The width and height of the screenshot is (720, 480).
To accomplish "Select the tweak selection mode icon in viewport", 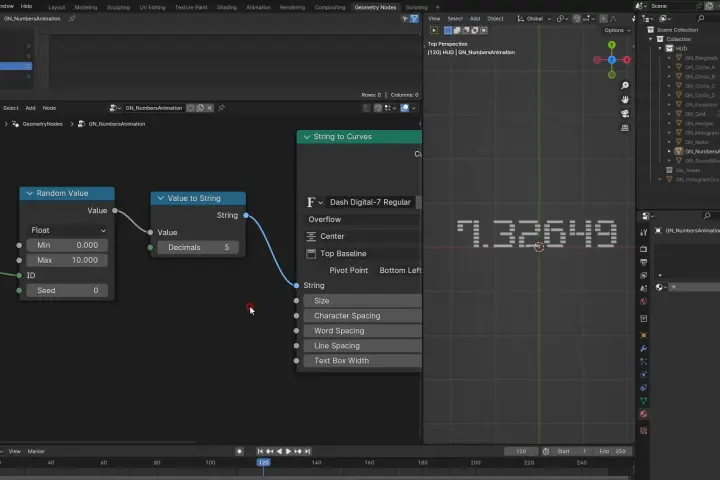I will (434, 30).
